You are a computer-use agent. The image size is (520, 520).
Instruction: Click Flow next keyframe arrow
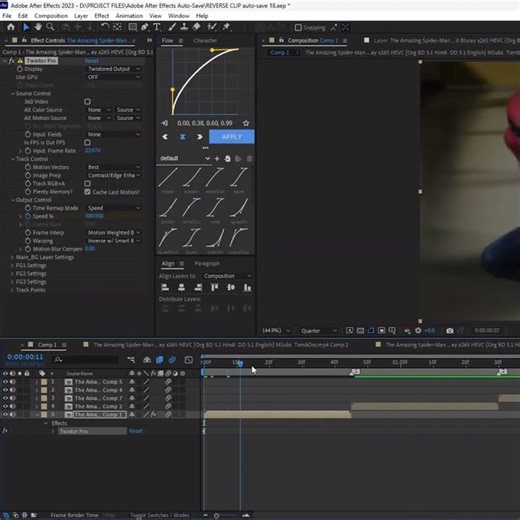[x=199, y=137]
